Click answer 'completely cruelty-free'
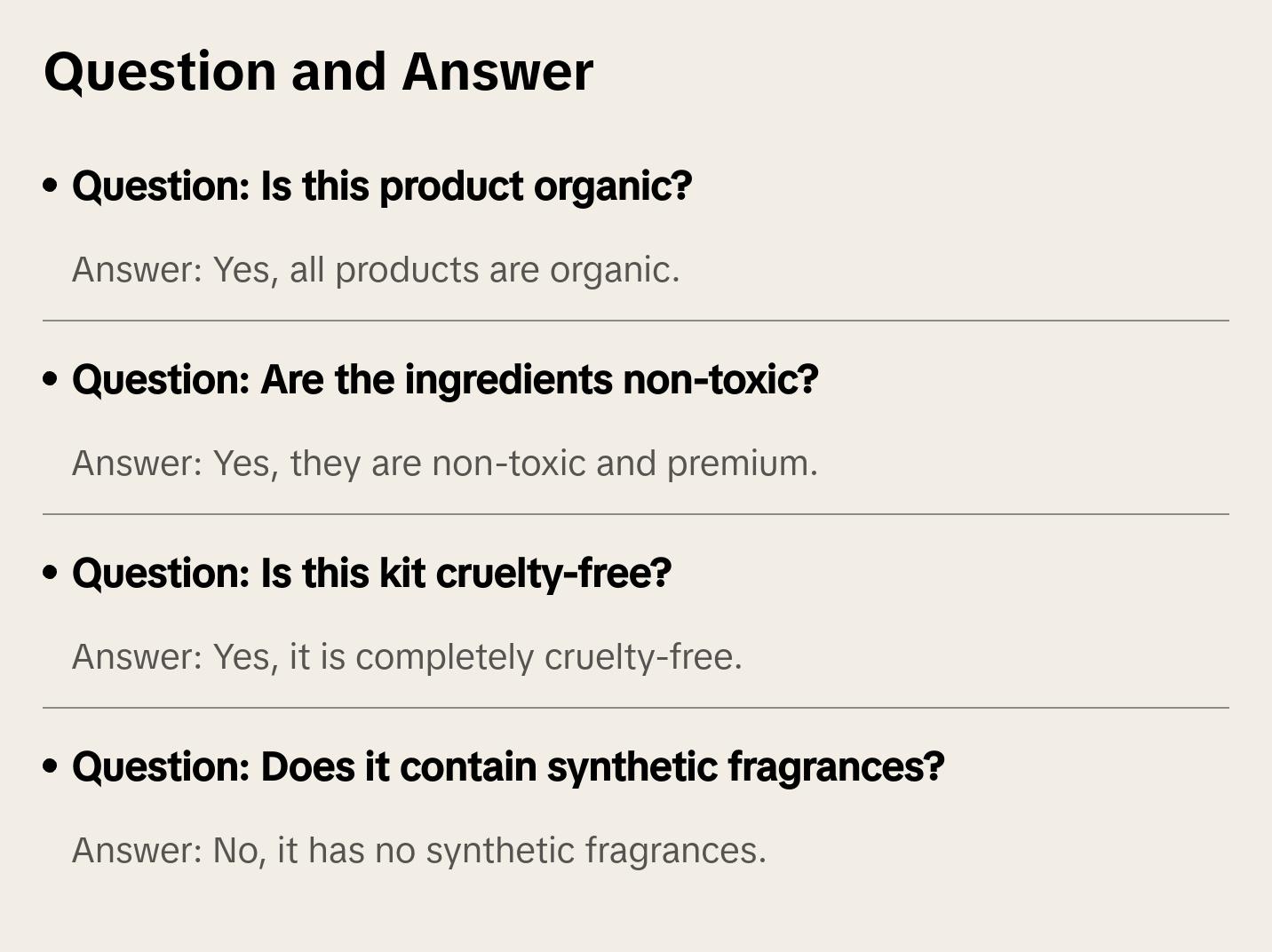Image resolution: width=1272 pixels, height=952 pixels. click(407, 657)
